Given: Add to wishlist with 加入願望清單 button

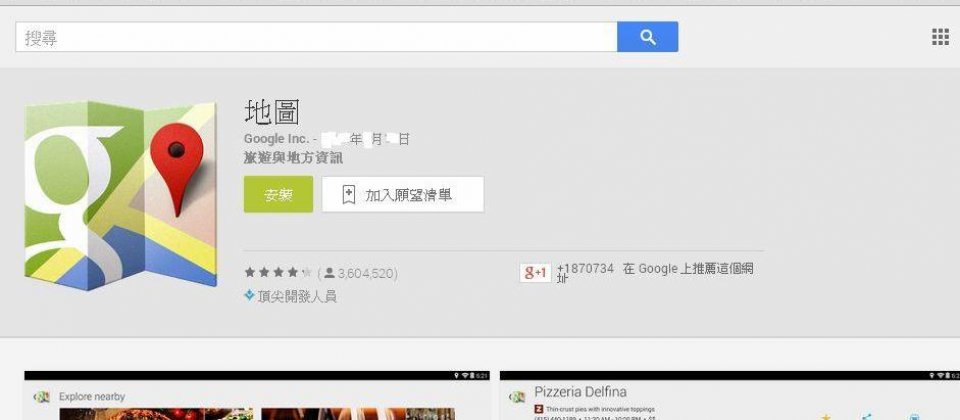Looking at the screenshot, I should click(403, 195).
